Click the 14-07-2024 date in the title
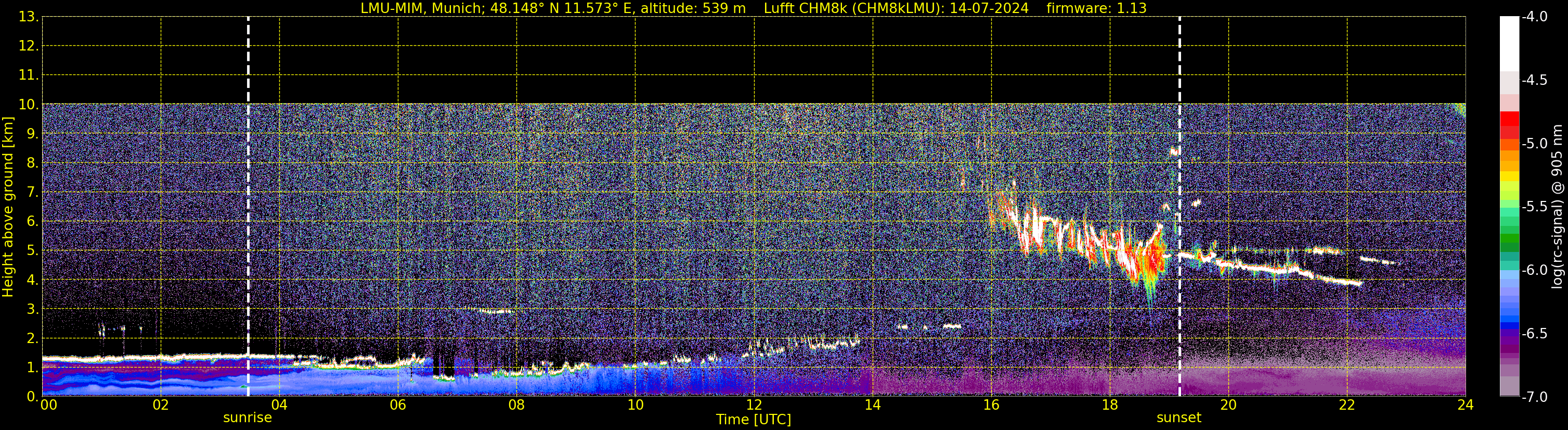1568x430 pixels. (989, 8)
